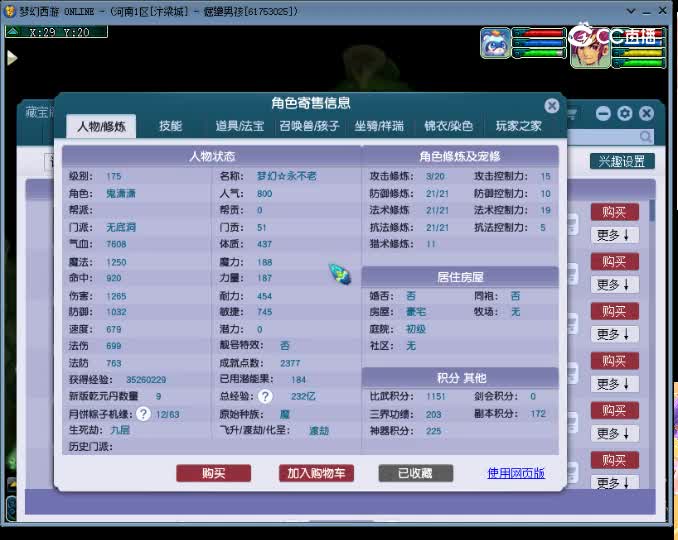Switch to the 技能 tab
678x540 pixels.
click(170, 126)
